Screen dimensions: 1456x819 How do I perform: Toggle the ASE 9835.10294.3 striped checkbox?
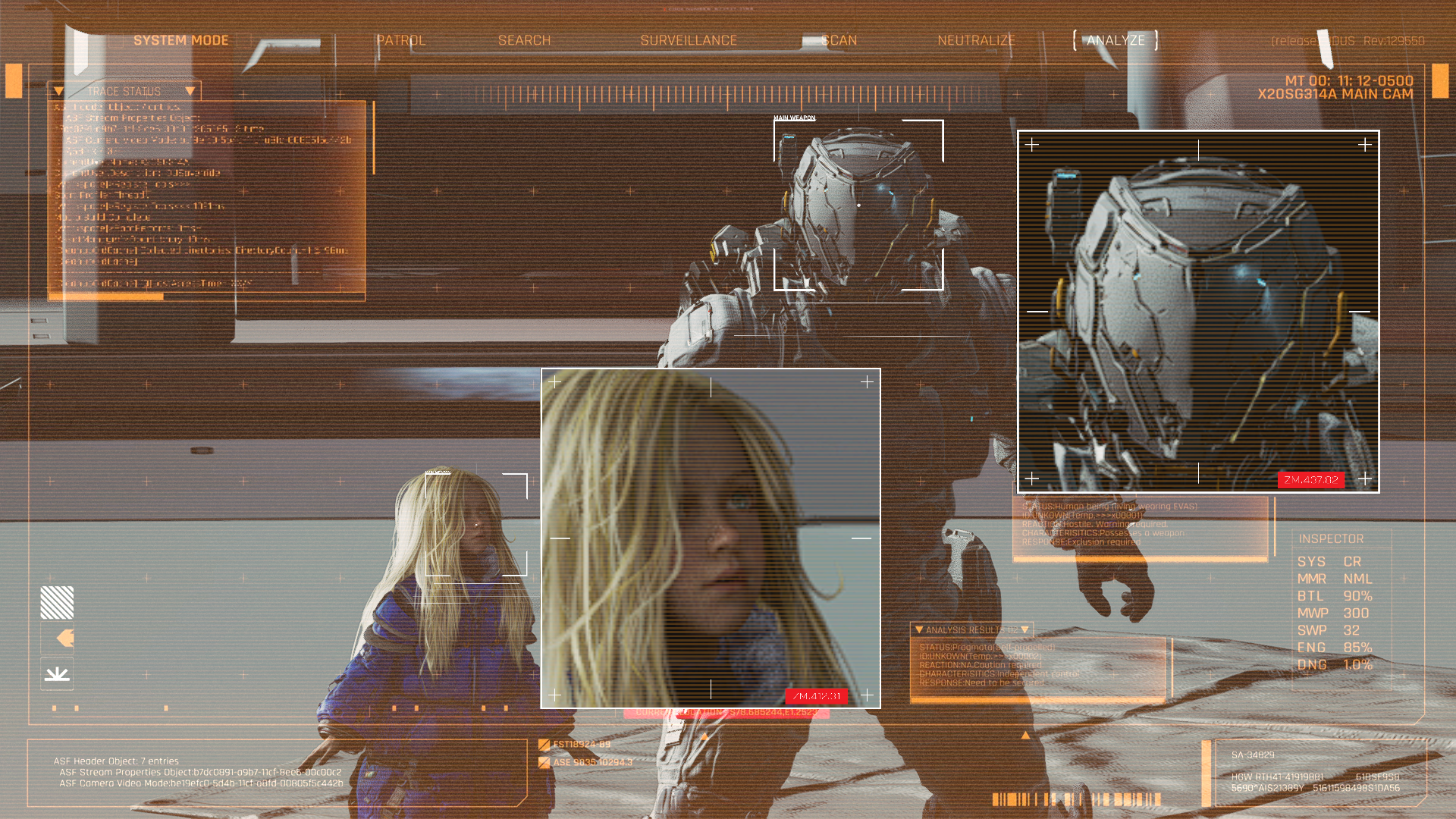[544, 762]
